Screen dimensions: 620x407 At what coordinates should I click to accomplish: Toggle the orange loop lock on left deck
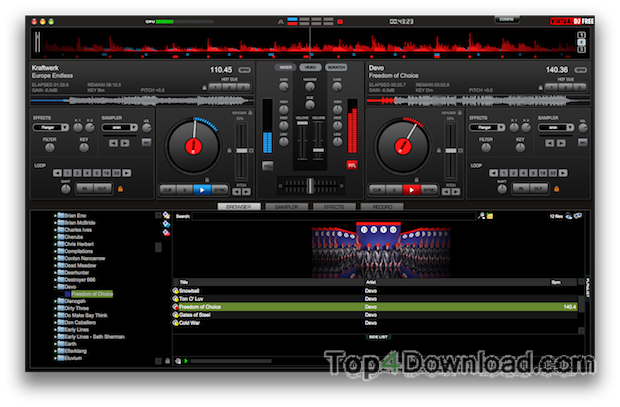[x=120, y=189]
